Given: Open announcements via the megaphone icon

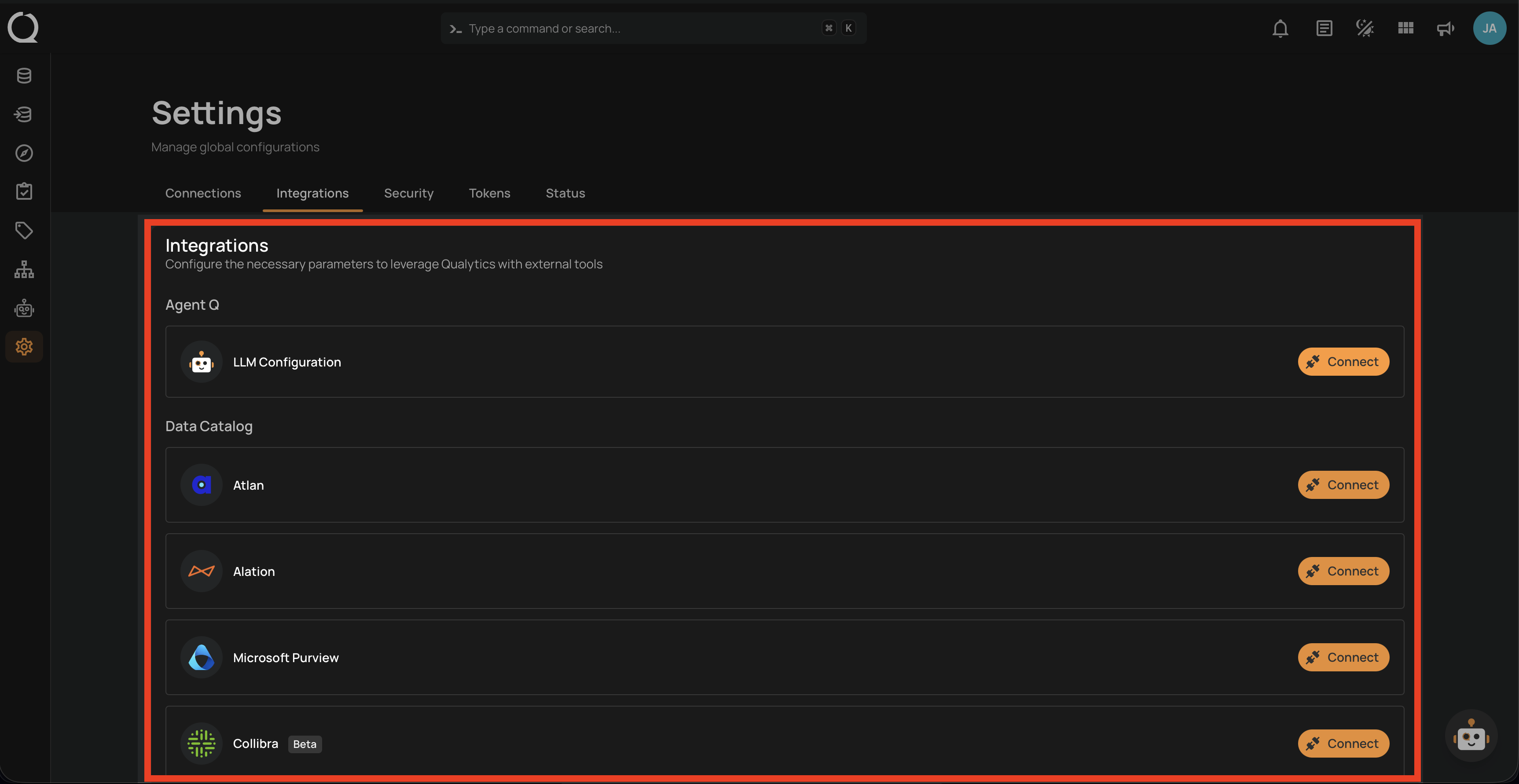Looking at the screenshot, I should [1445, 28].
